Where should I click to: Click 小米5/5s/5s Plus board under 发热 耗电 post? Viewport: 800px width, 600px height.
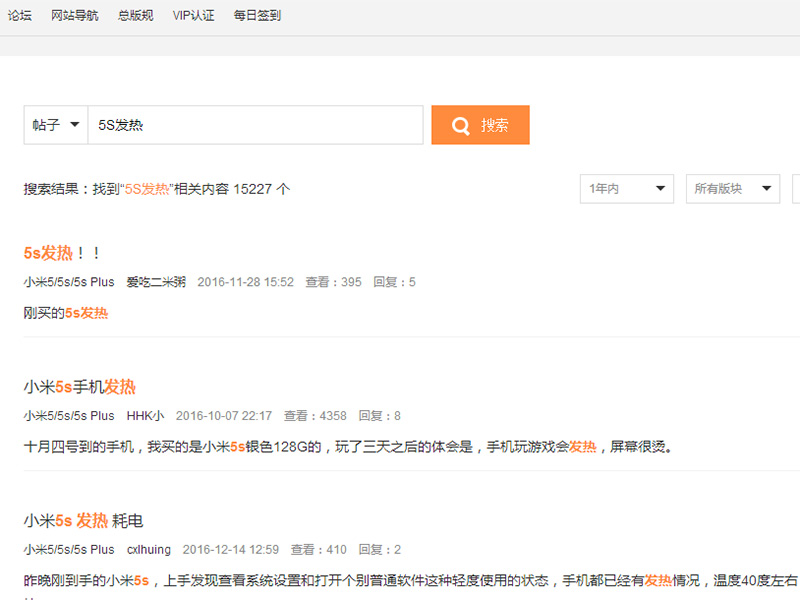[x=69, y=549]
